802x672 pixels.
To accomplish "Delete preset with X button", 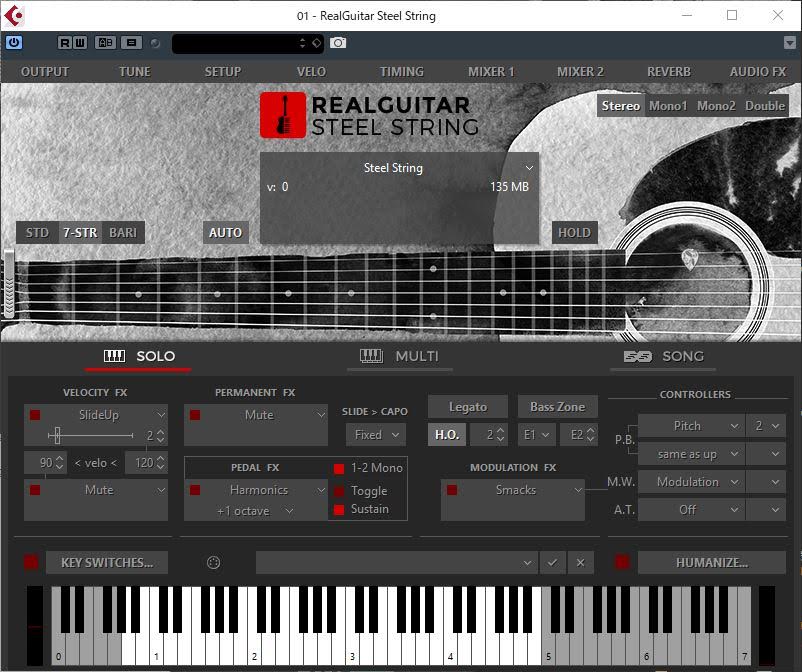I will 581,563.
